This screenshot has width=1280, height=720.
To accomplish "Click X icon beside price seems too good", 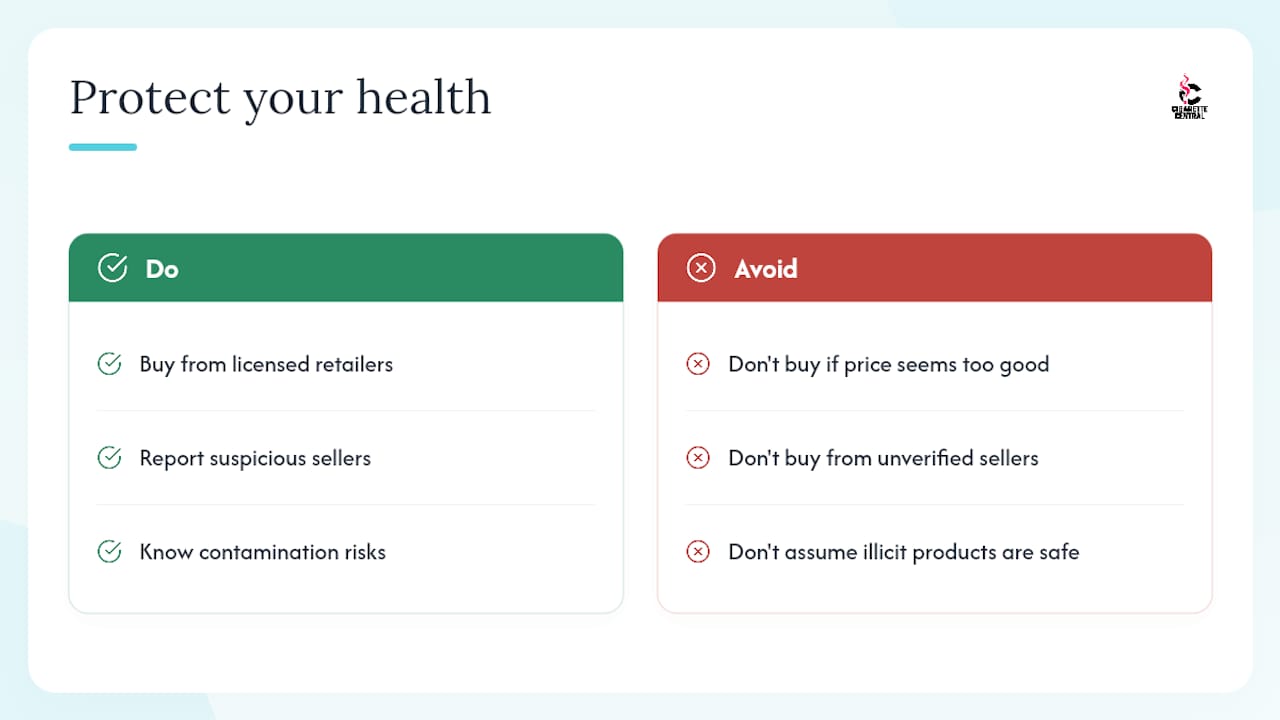I will (698, 364).
